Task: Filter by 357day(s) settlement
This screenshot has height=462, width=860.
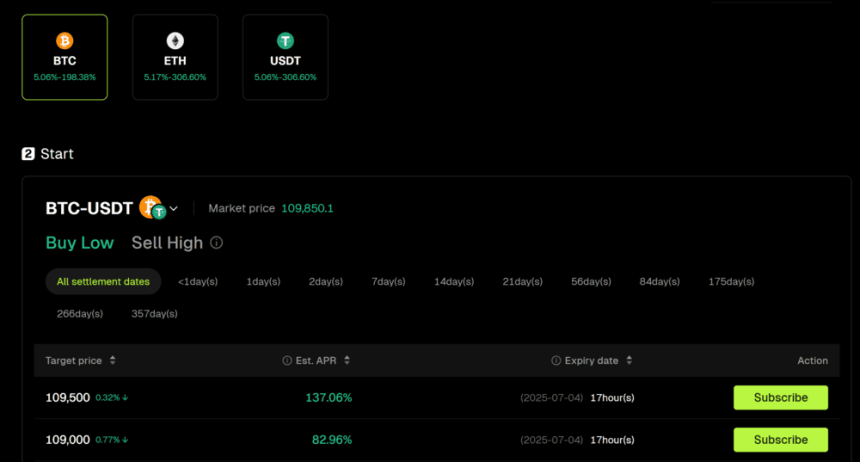Action: coord(154,314)
